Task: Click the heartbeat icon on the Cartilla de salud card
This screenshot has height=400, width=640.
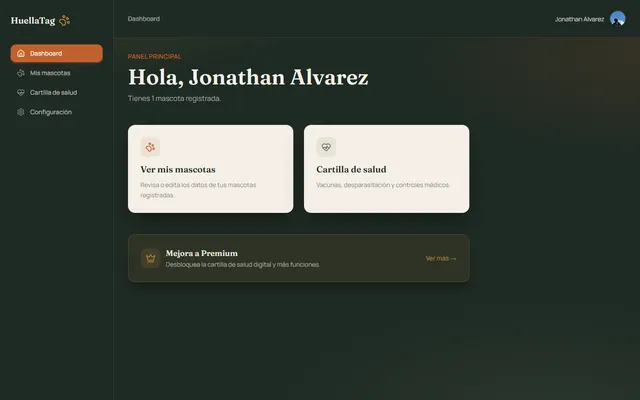Action: [326, 147]
